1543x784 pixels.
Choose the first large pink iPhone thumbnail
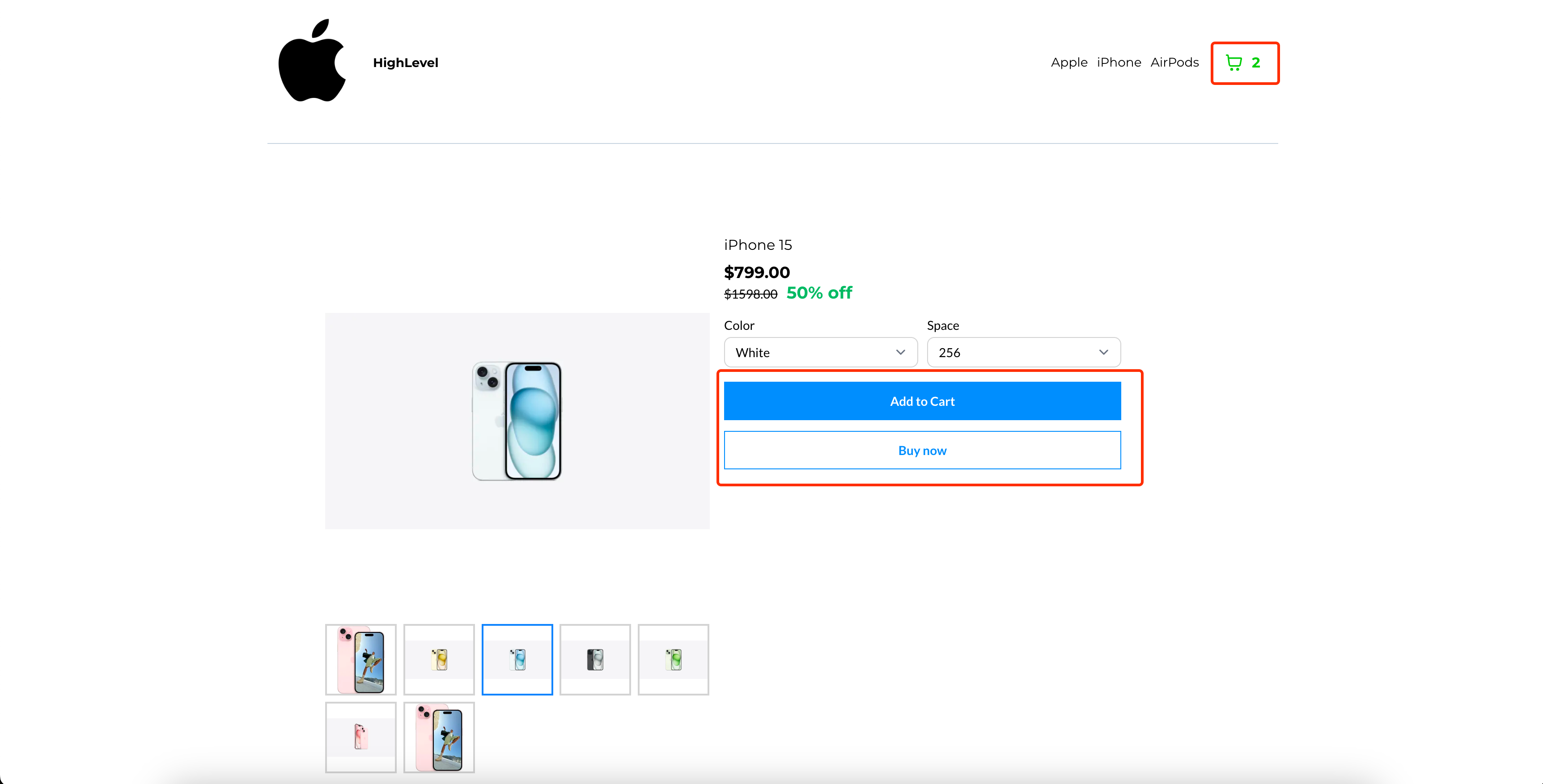tap(360, 659)
